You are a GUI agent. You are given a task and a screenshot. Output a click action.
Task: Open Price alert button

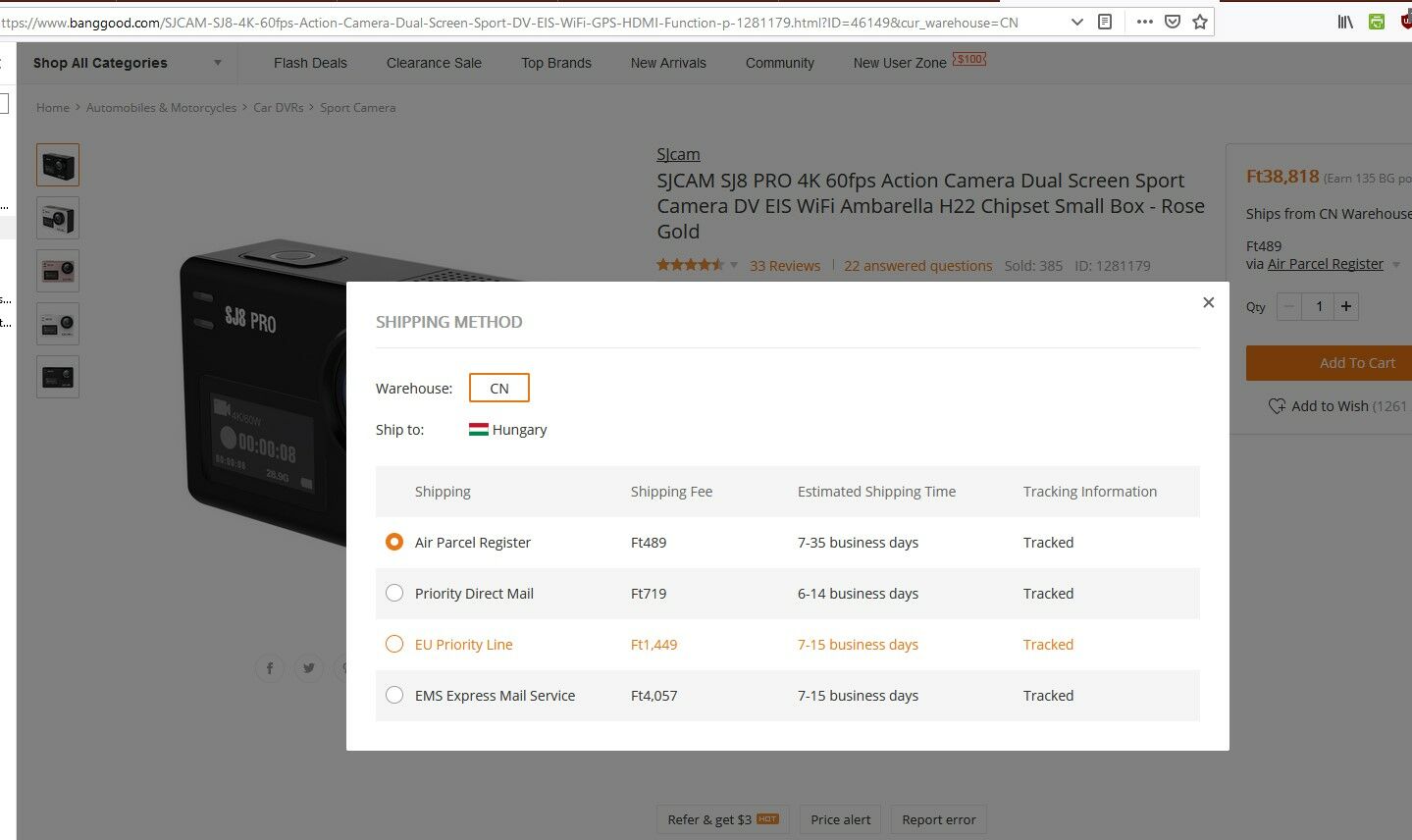[x=841, y=819]
